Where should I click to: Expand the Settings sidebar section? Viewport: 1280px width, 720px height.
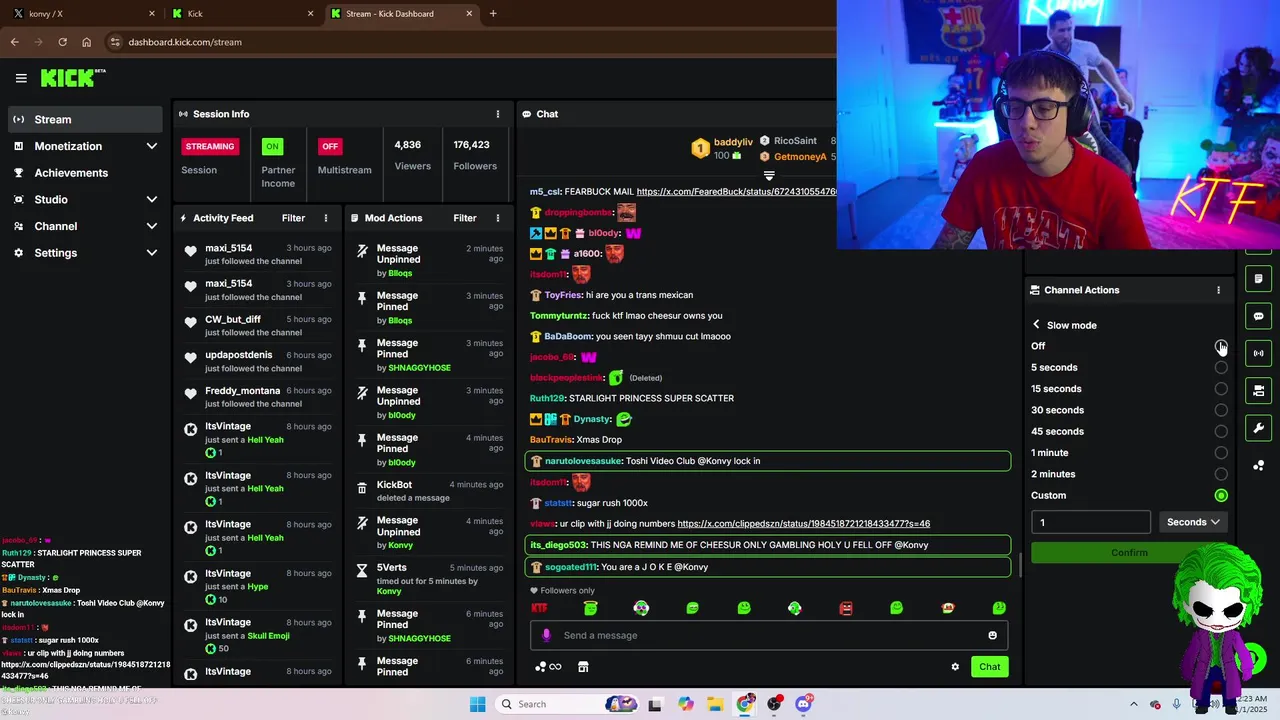151,253
